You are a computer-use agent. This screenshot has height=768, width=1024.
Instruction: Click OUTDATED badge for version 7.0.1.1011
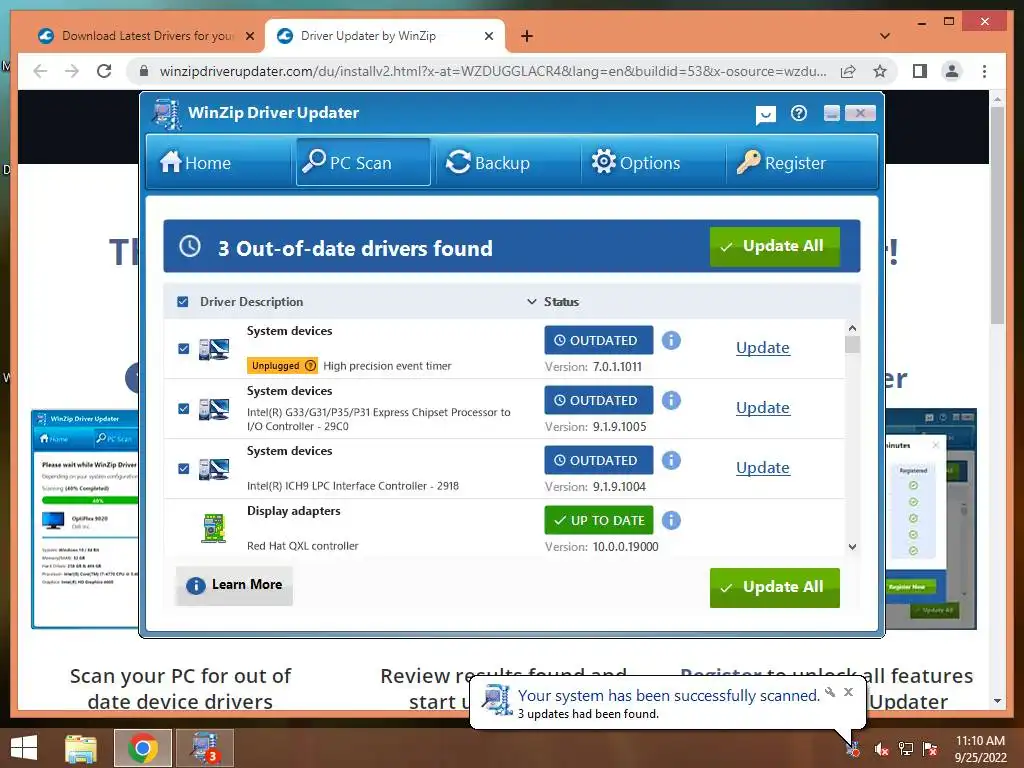[x=599, y=340]
